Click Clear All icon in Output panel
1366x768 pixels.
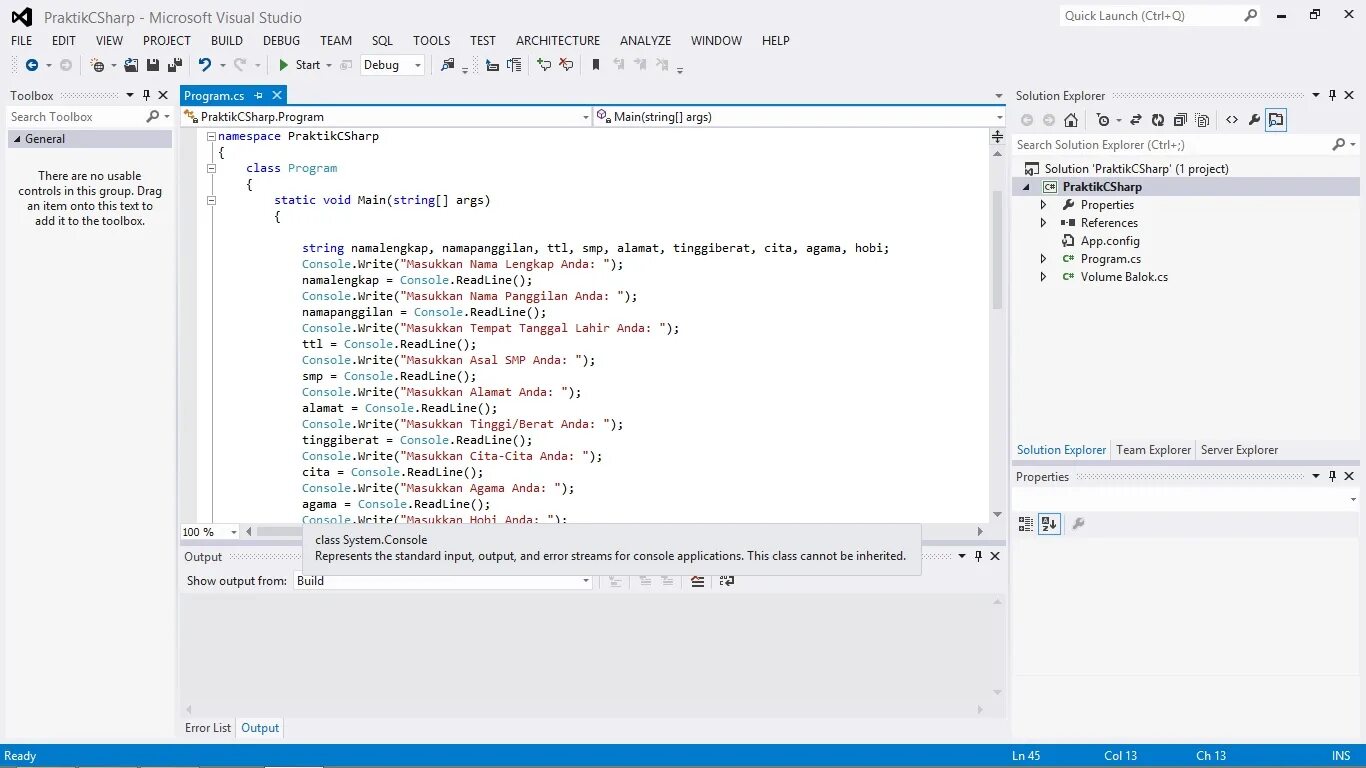[698, 581]
